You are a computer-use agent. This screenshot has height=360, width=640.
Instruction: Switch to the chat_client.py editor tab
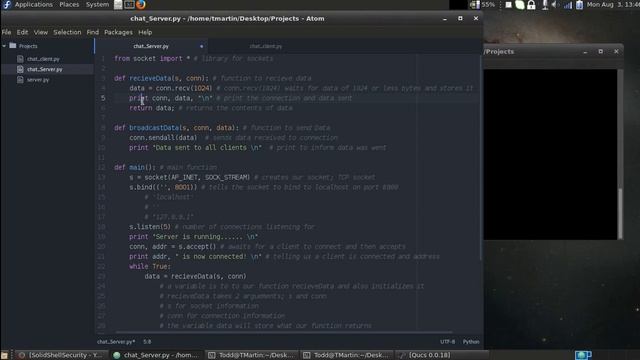click(x=266, y=46)
